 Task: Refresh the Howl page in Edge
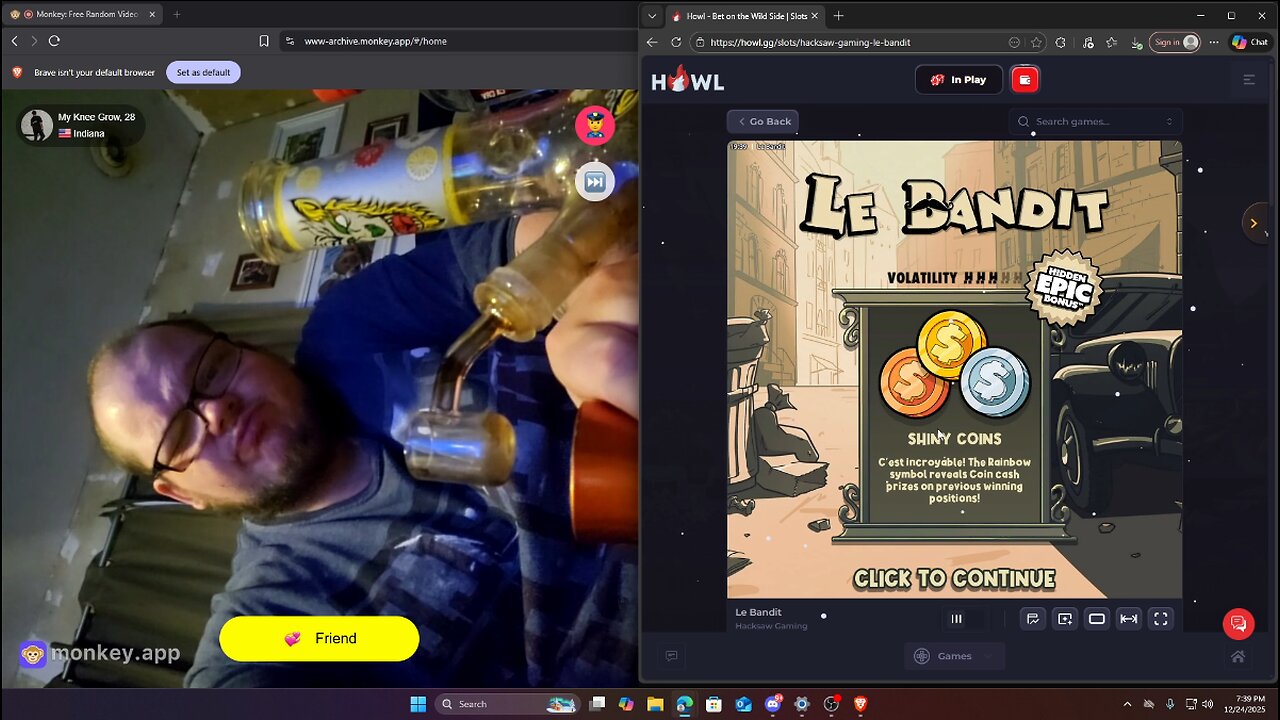click(676, 42)
